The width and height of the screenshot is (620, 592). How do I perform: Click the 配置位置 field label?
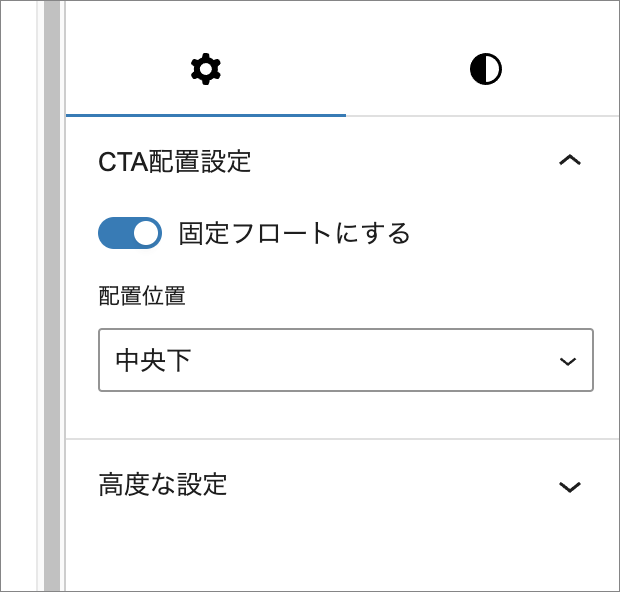142,295
